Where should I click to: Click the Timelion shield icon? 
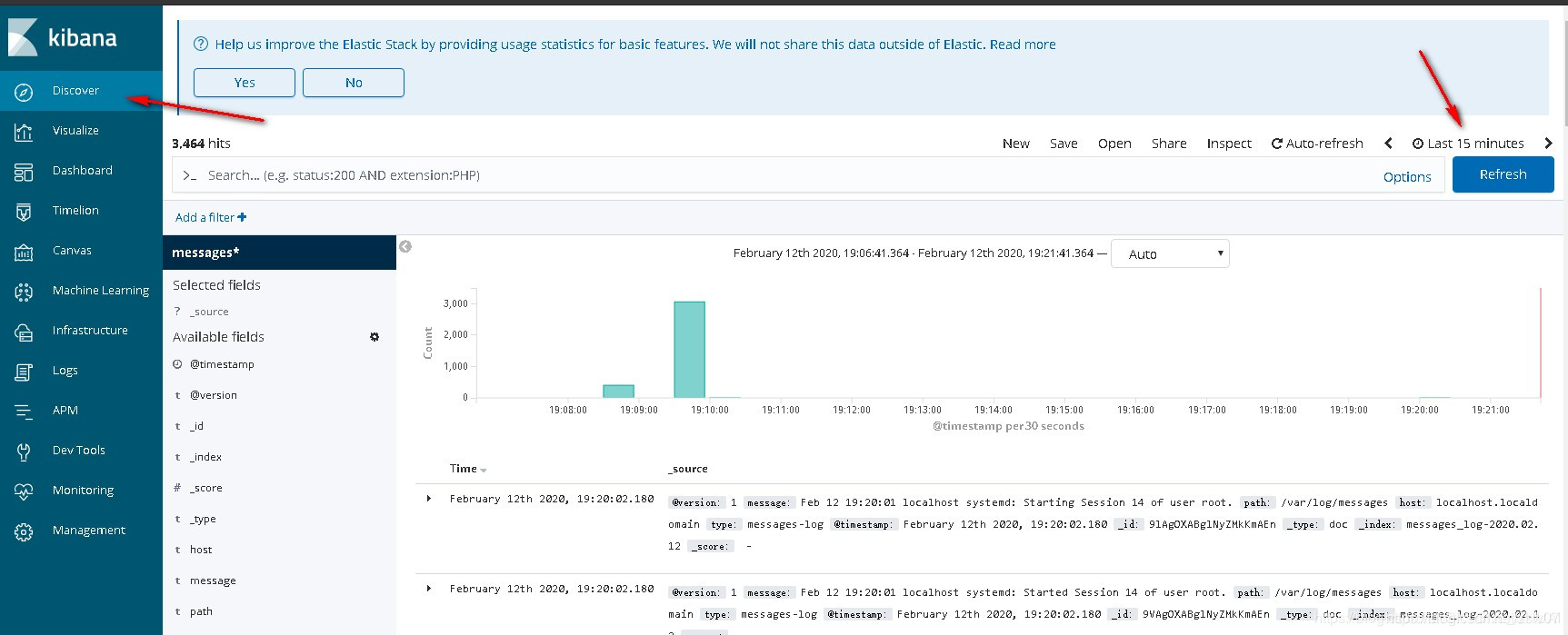[x=24, y=212]
